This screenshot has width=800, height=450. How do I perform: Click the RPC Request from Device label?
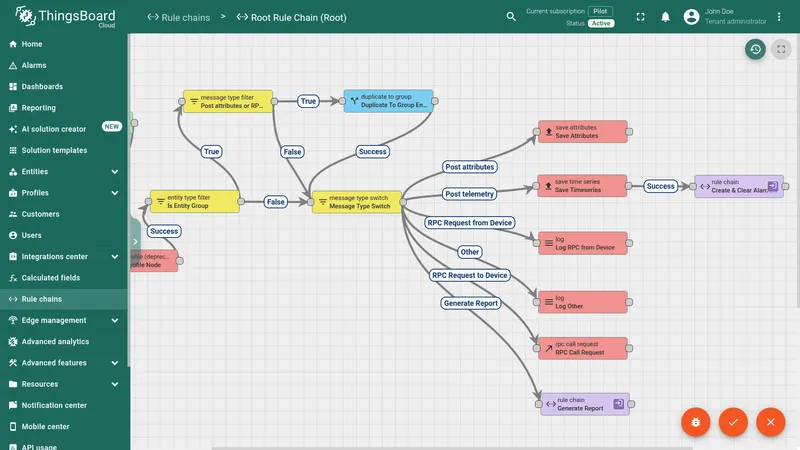click(469, 223)
